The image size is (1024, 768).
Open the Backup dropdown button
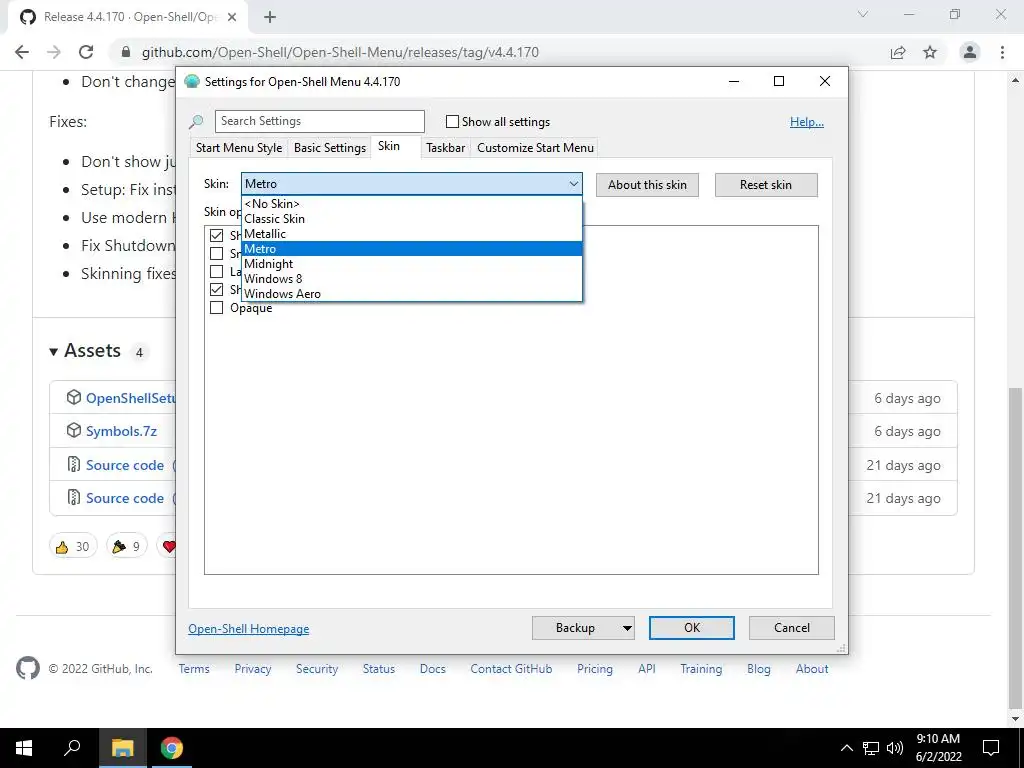point(583,628)
